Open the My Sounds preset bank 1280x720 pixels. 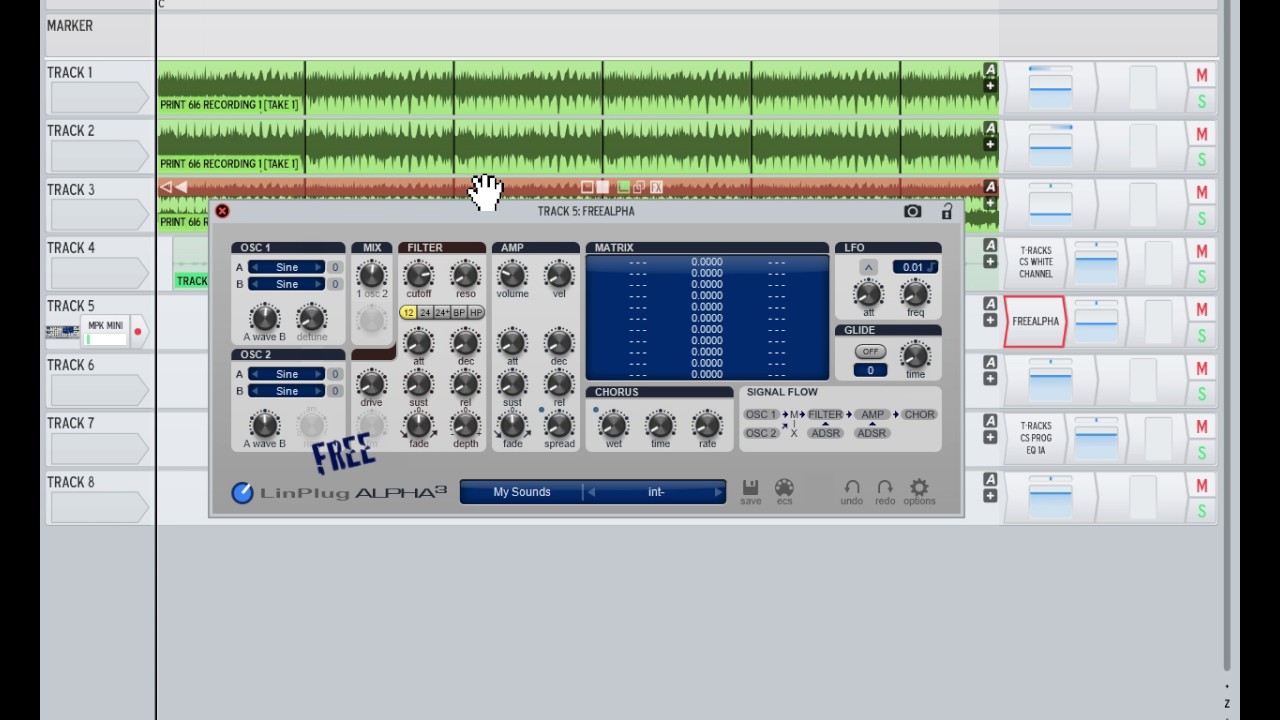522,492
